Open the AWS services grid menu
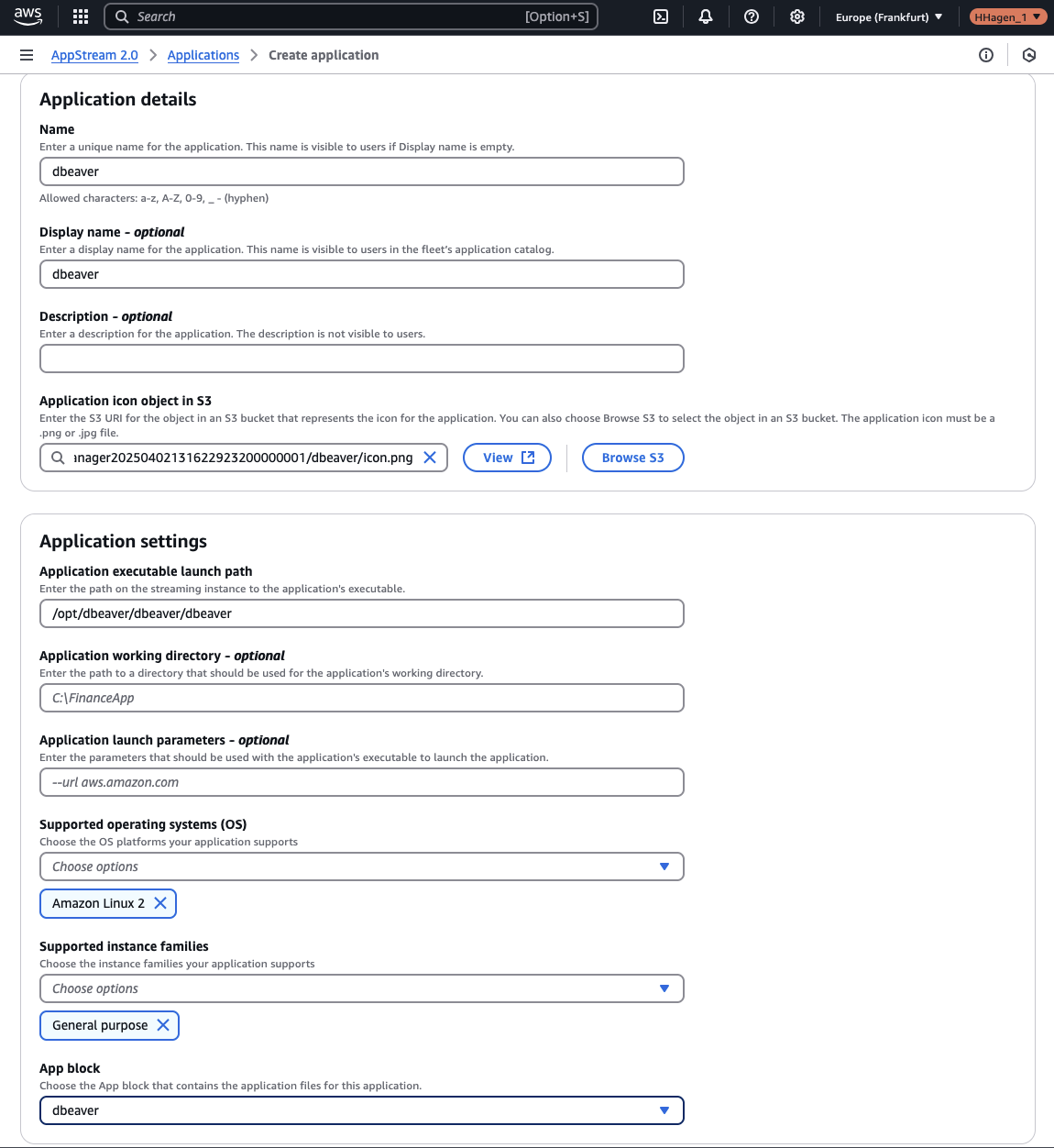Image resolution: width=1054 pixels, height=1148 pixels. (x=80, y=16)
